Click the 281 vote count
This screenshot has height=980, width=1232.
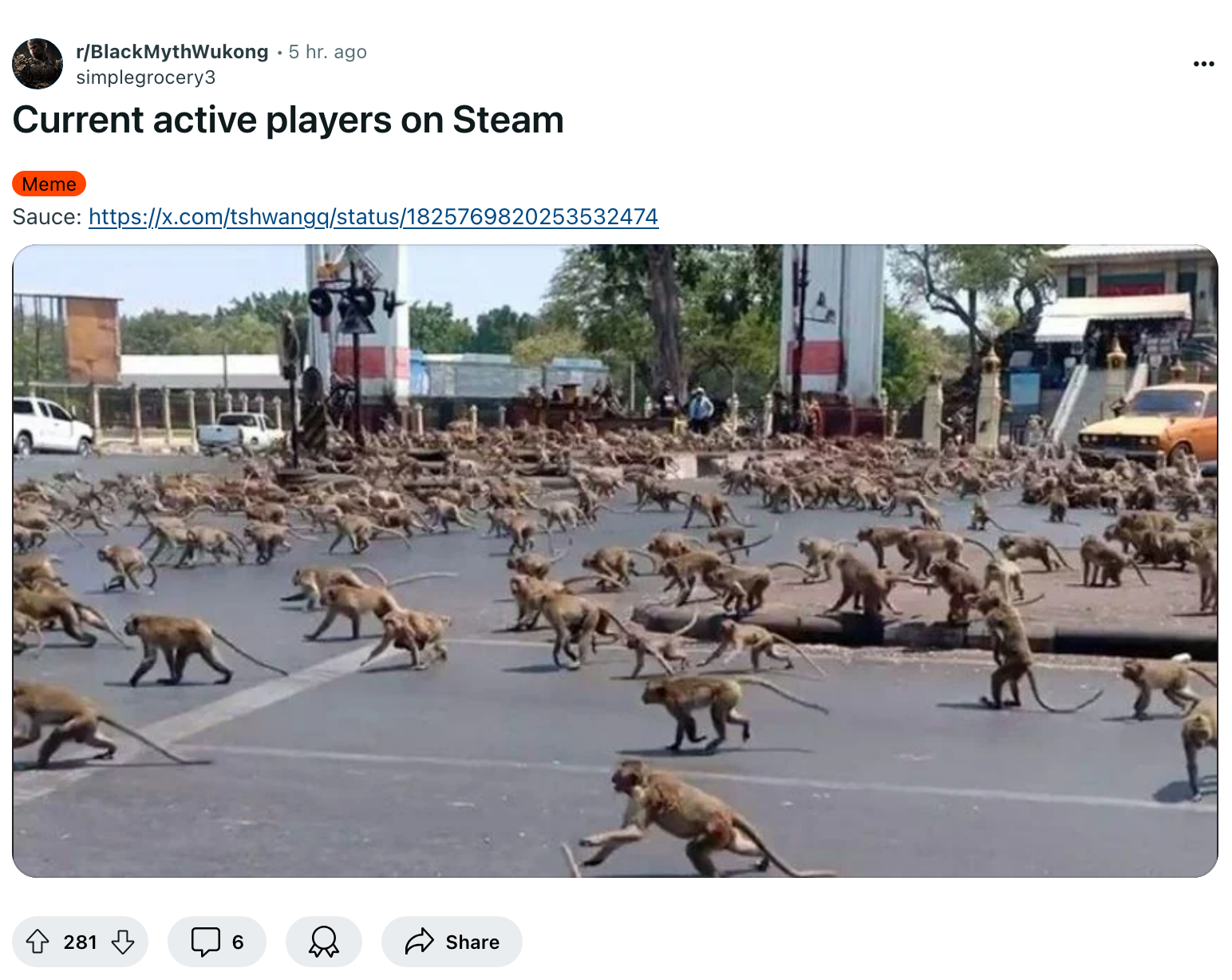click(80, 942)
